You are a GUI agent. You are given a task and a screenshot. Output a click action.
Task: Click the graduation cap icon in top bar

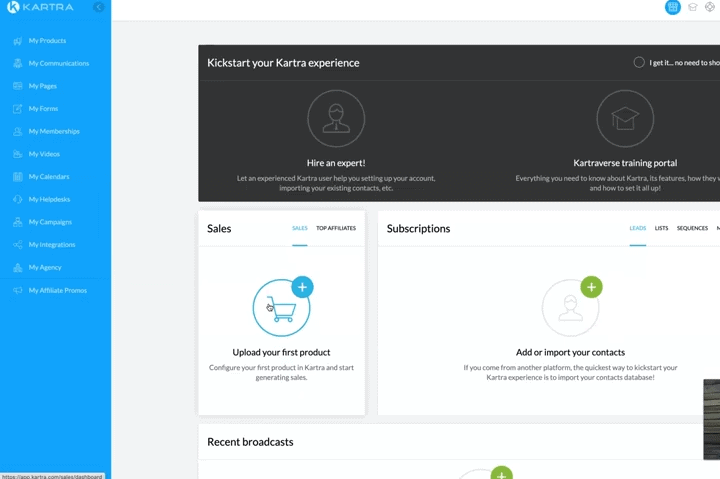[x=692, y=7]
